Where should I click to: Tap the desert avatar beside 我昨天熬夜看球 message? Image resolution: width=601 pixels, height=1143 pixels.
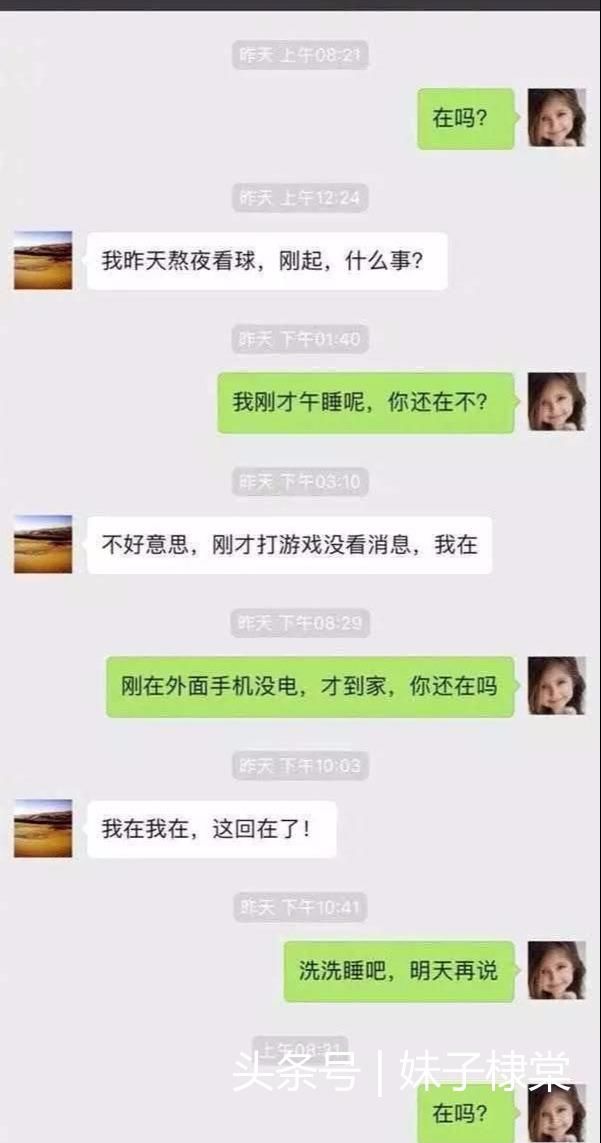click(x=43, y=260)
